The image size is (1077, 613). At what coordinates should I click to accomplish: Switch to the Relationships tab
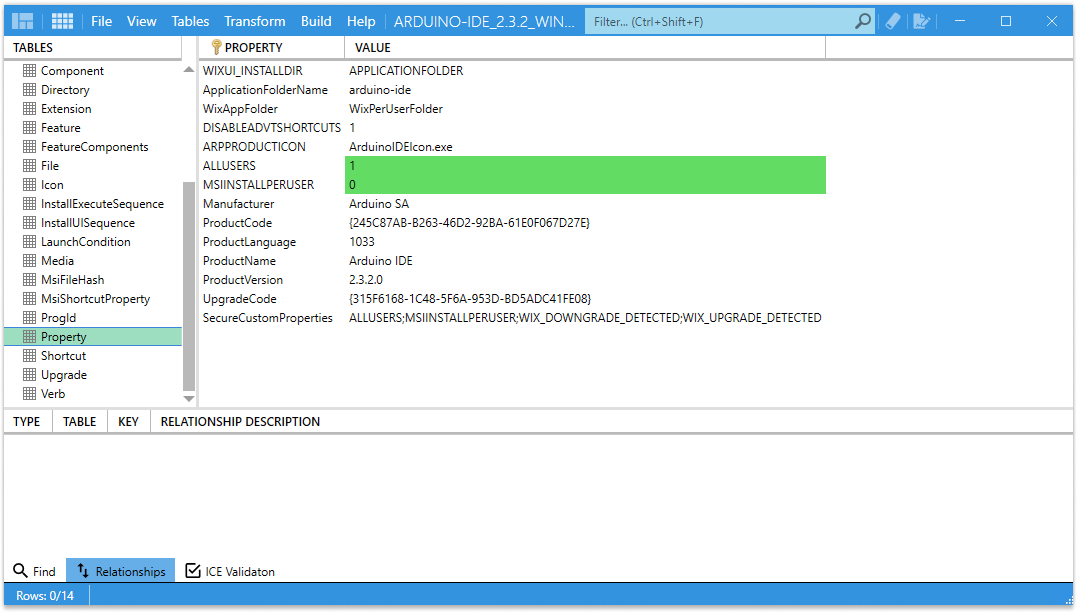[x=121, y=571]
